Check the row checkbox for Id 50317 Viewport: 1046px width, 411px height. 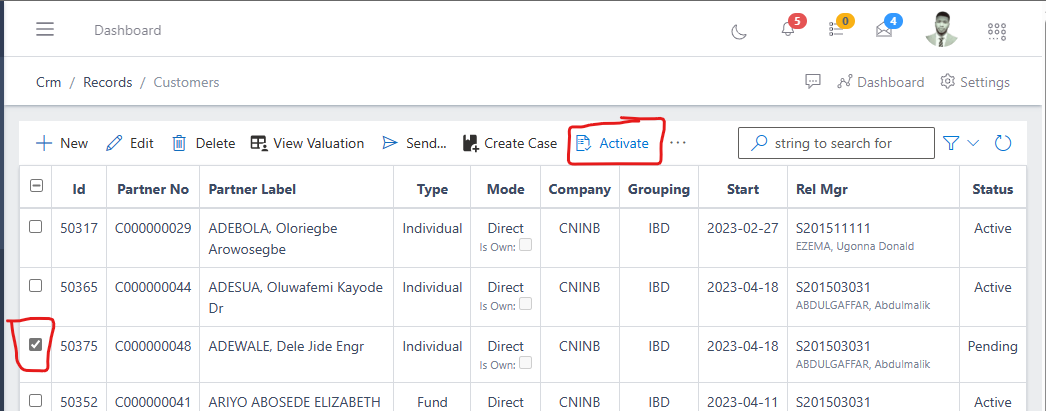[x=36, y=227]
